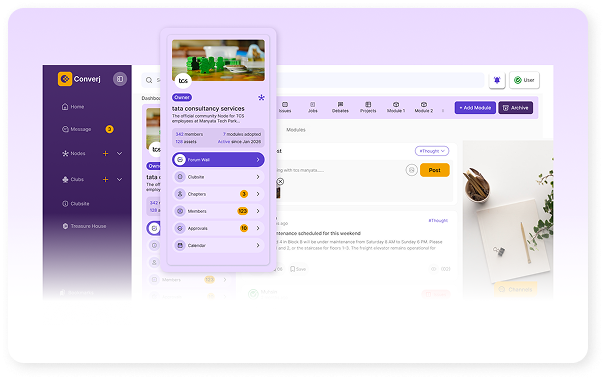Click the orange Post button
The width and height of the screenshot is (604, 379).
[435, 170]
